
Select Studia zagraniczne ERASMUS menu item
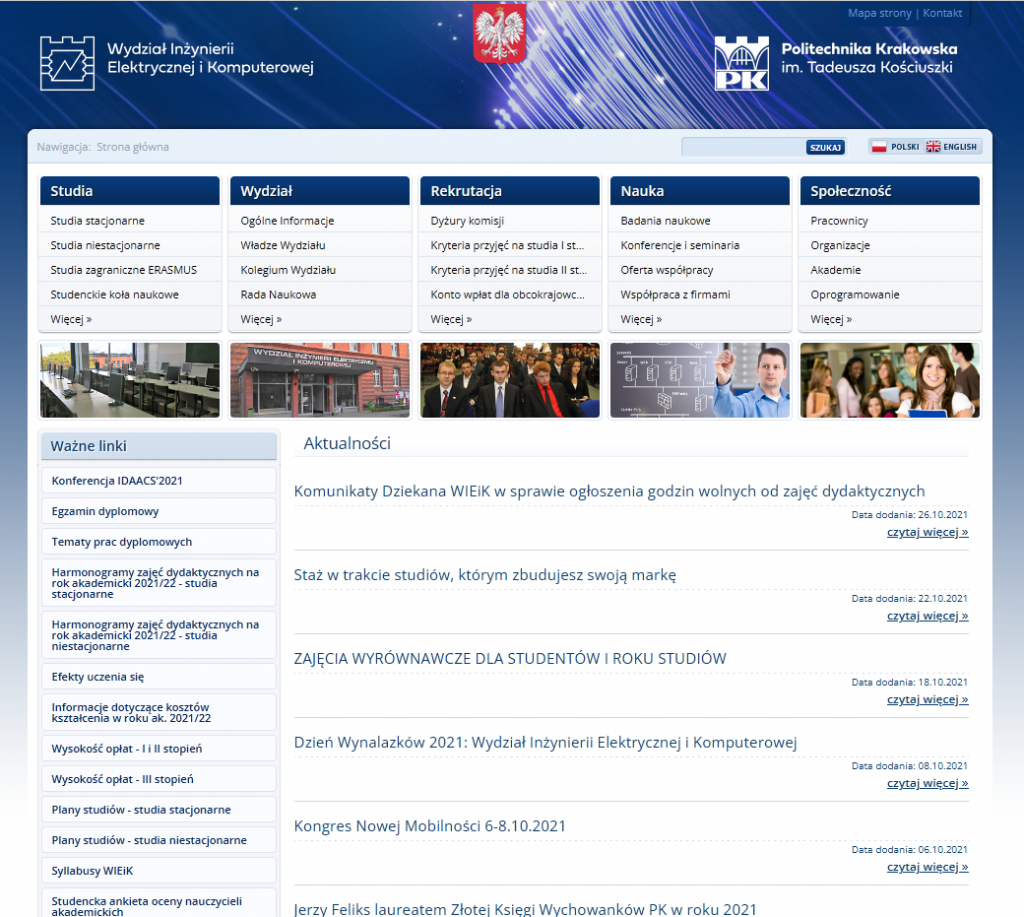tap(123, 270)
